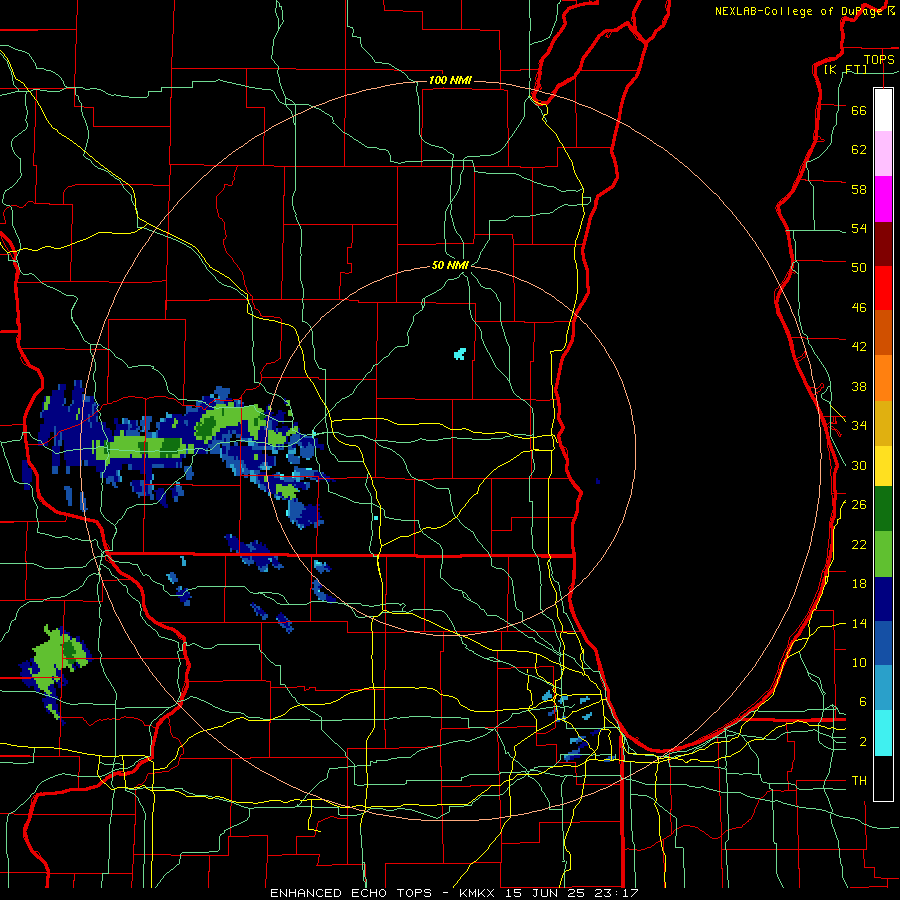Click the dark green legend swatch
Viewport: 900px width, 900px height.
click(x=883, y=509)
